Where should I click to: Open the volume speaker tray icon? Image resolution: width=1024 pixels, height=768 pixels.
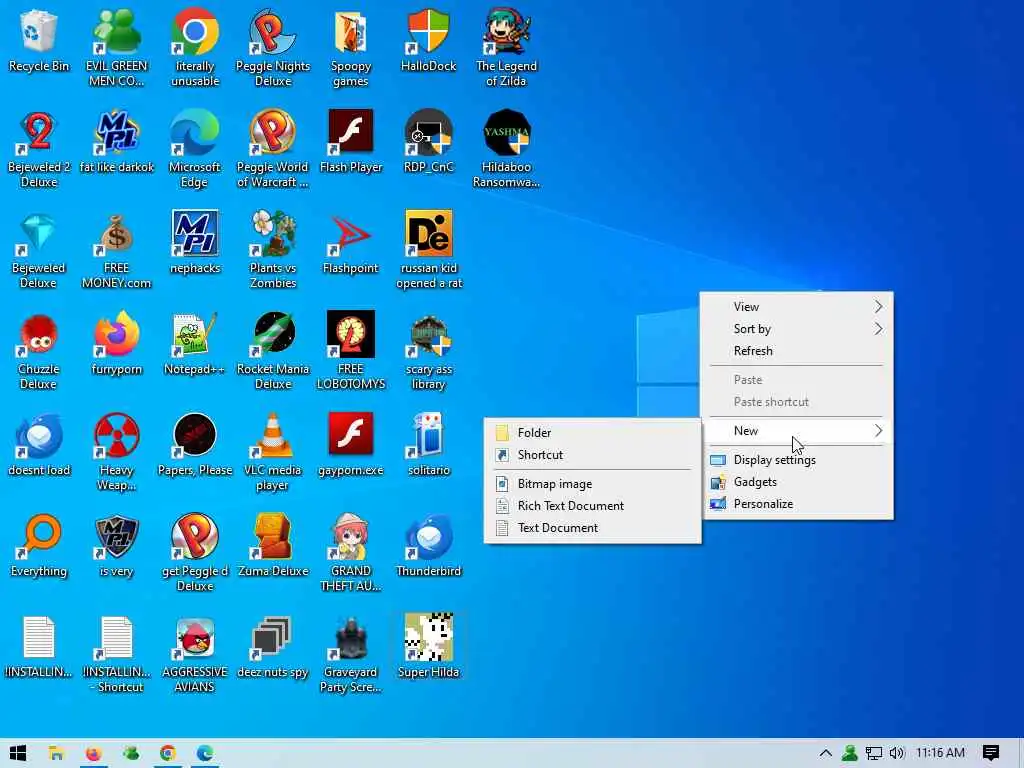(x=897, y=753)
